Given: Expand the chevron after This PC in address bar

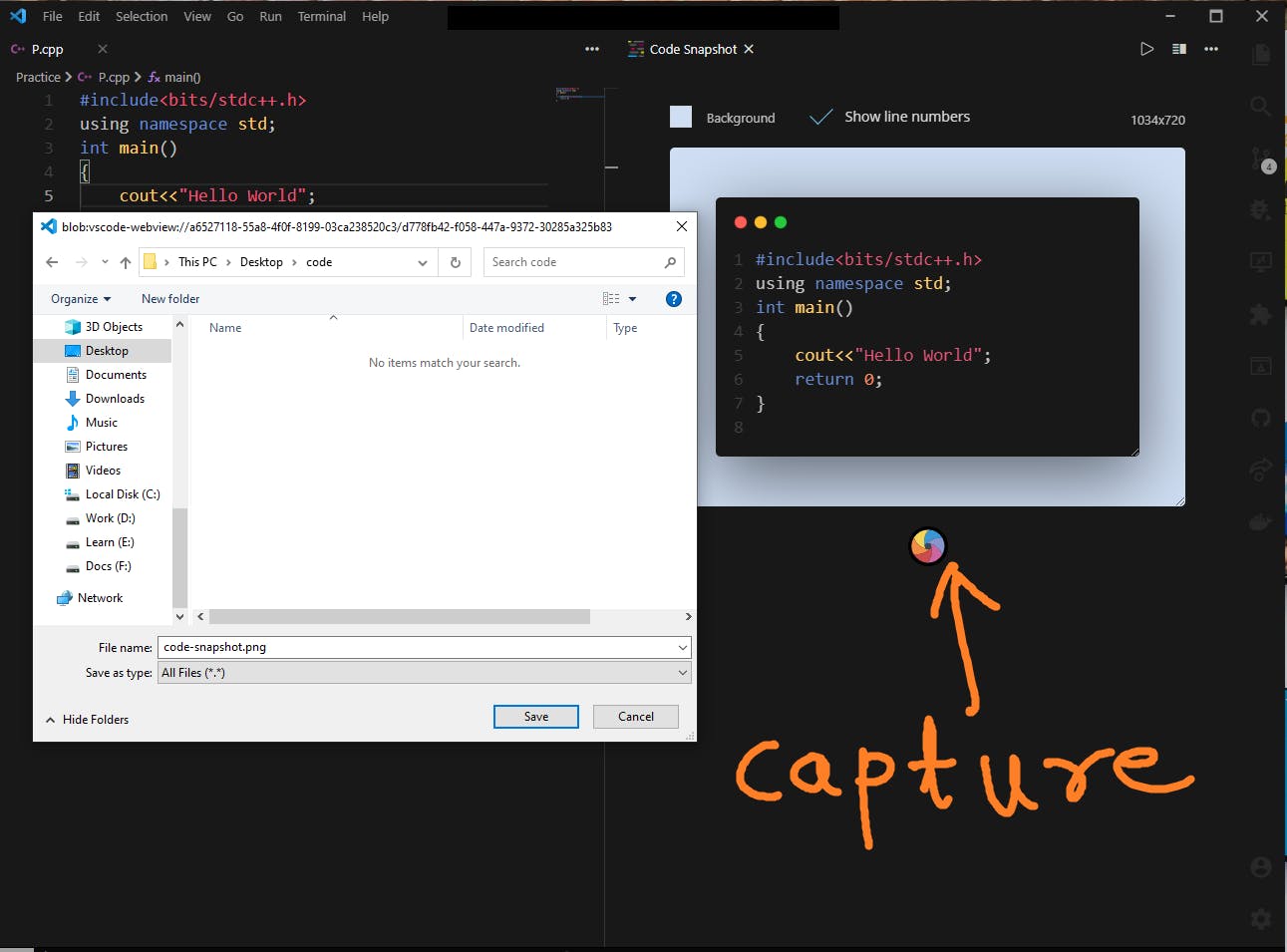Looking at the screenshot, I should coord(228,262).
